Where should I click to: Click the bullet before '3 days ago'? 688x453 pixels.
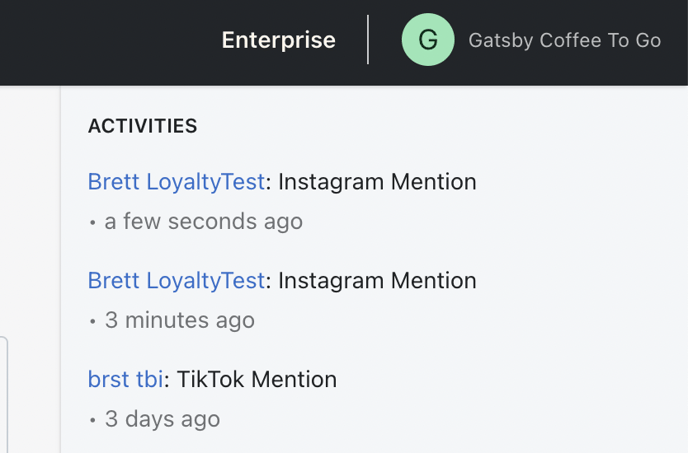tap(92, 420)
